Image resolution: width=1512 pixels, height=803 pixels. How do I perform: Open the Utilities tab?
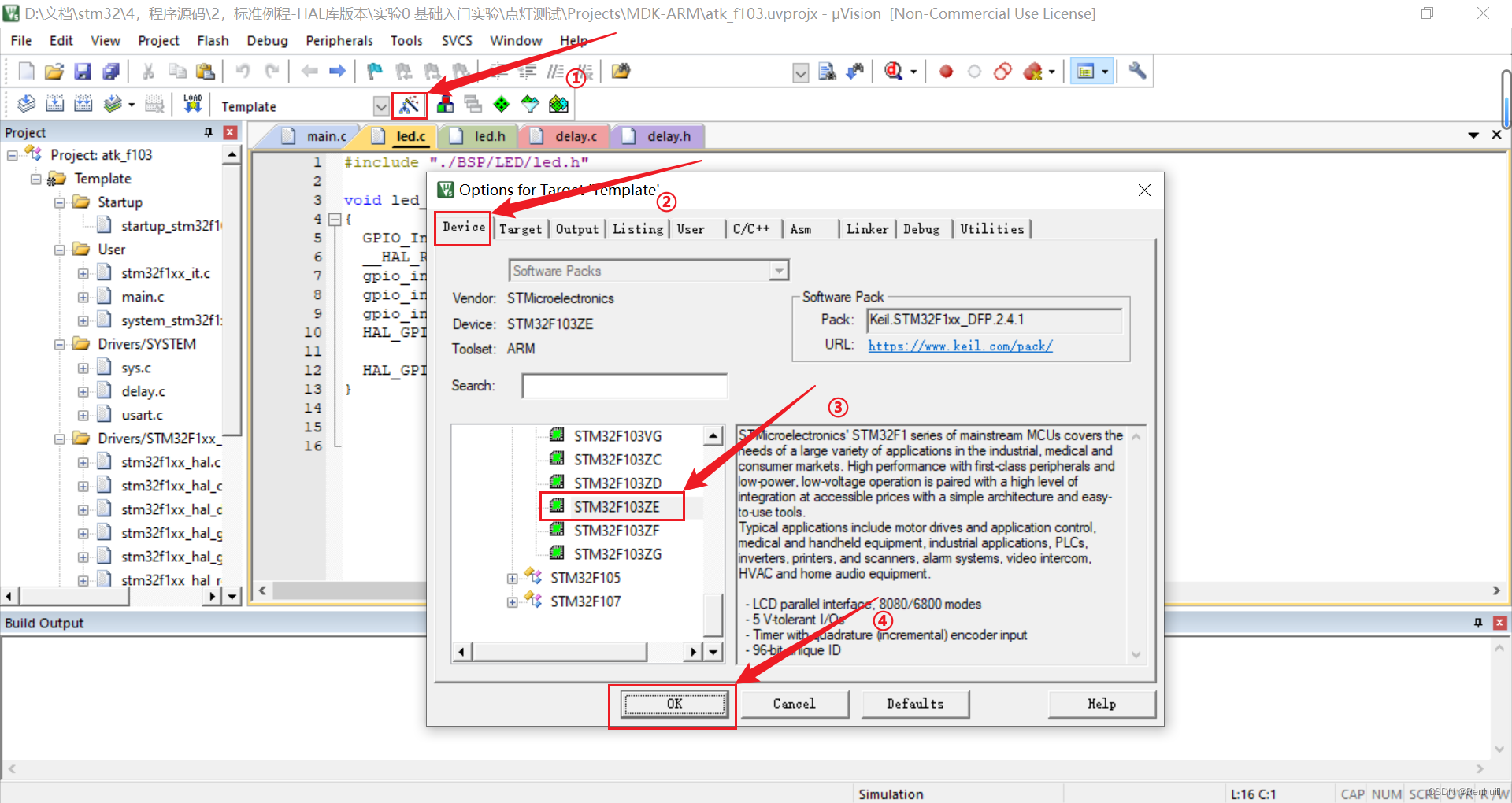click(991, 229)
